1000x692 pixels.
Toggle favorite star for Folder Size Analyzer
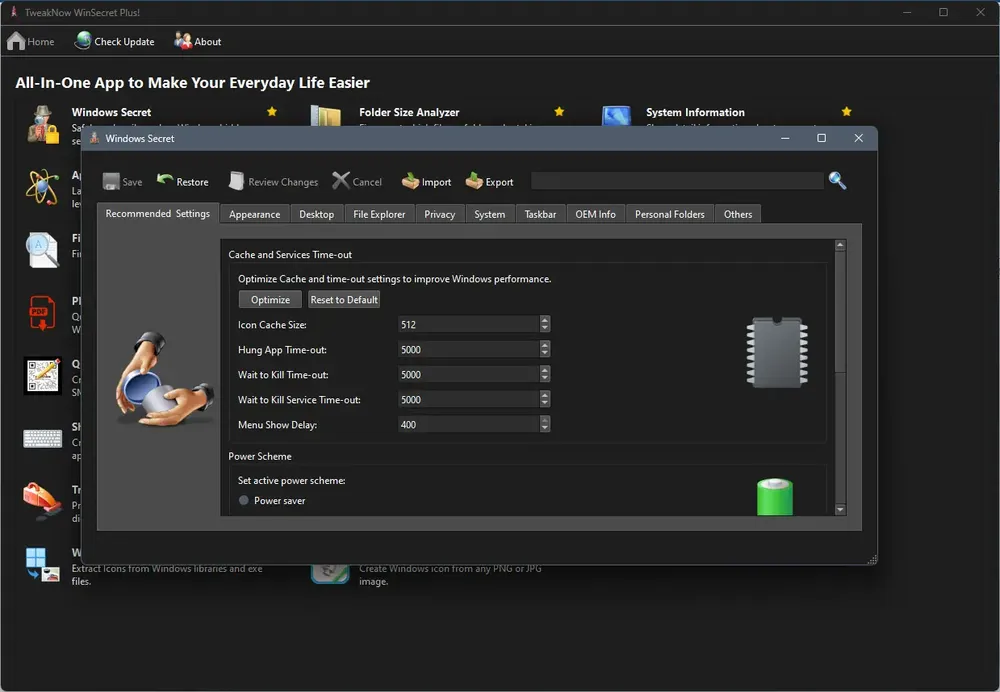point(559,112)
